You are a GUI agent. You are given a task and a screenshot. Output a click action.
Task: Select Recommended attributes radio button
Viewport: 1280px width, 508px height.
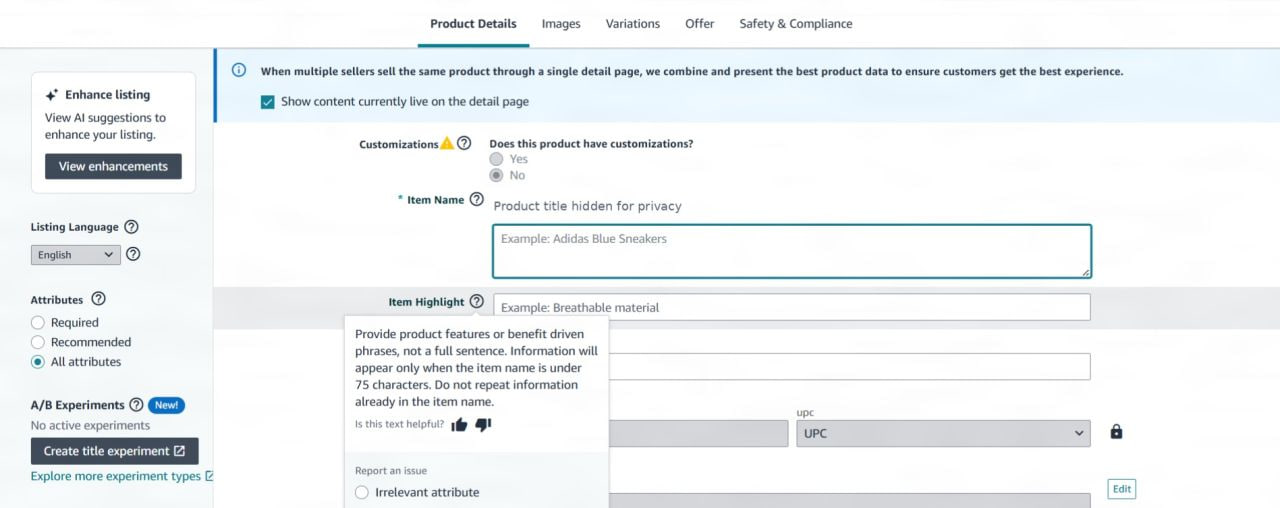coord(38,342)
